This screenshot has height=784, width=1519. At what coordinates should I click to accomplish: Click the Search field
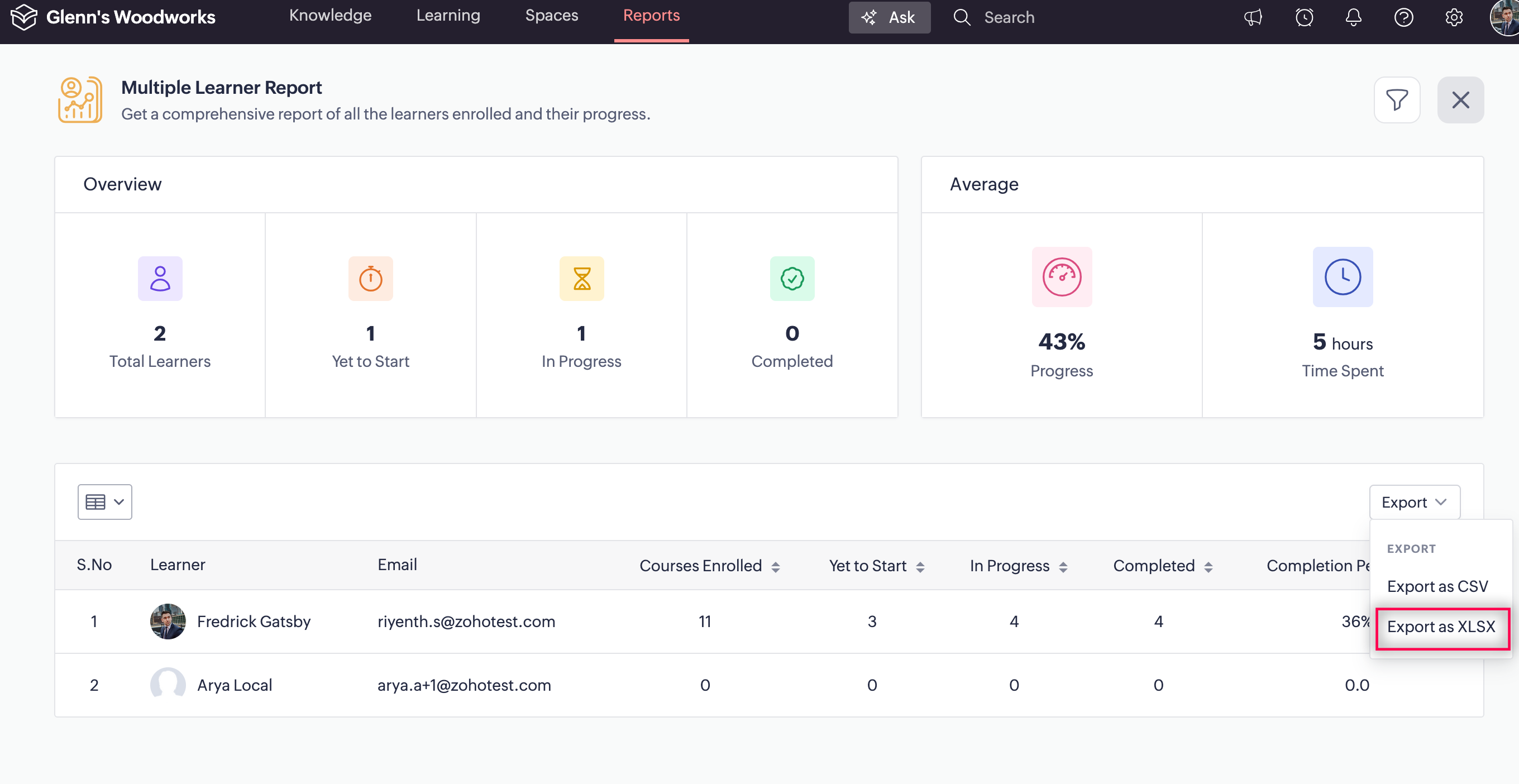point(1009,17)
